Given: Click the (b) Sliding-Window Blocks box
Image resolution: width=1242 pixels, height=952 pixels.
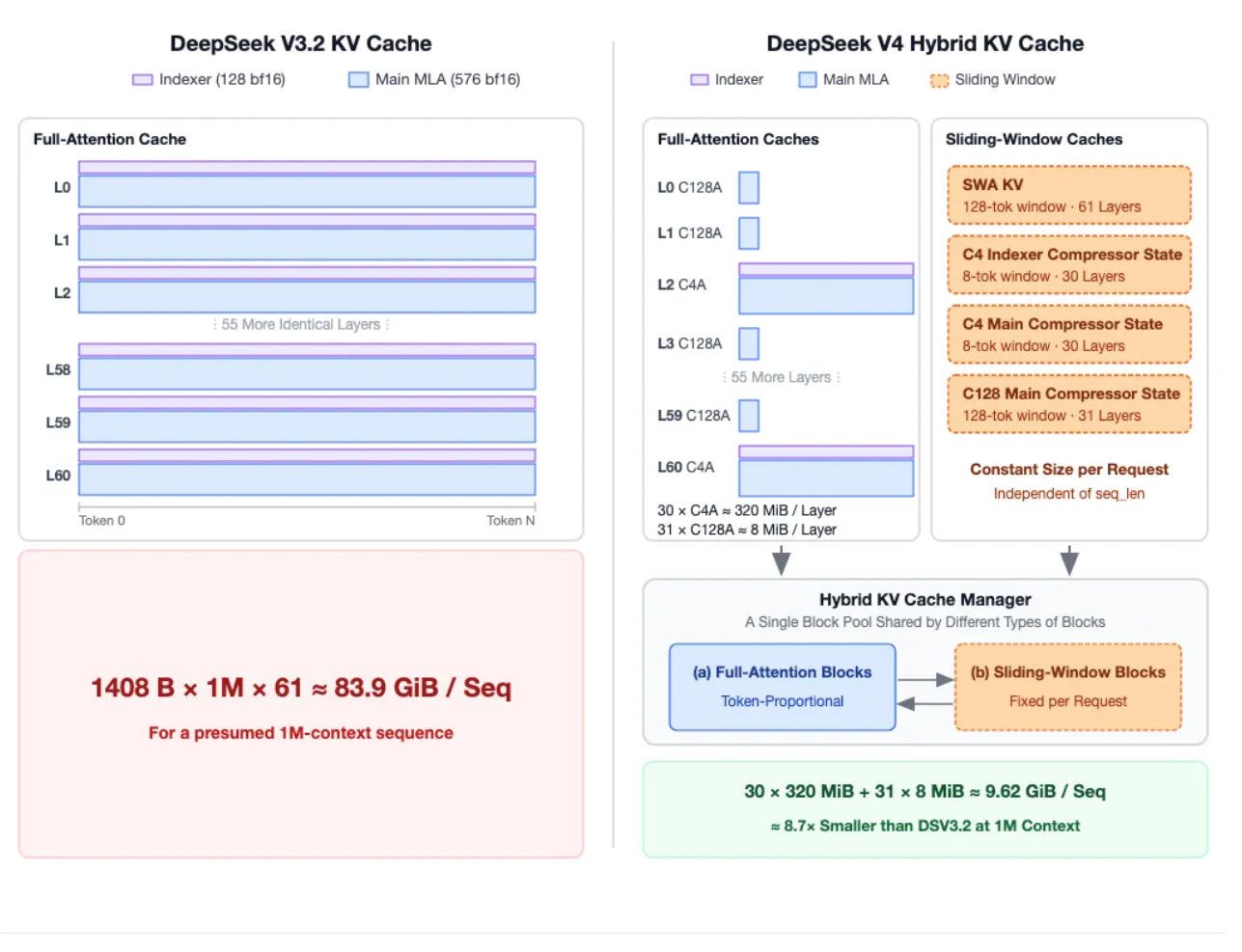Looking at the screenshot, I should [x=1068, y=687].
